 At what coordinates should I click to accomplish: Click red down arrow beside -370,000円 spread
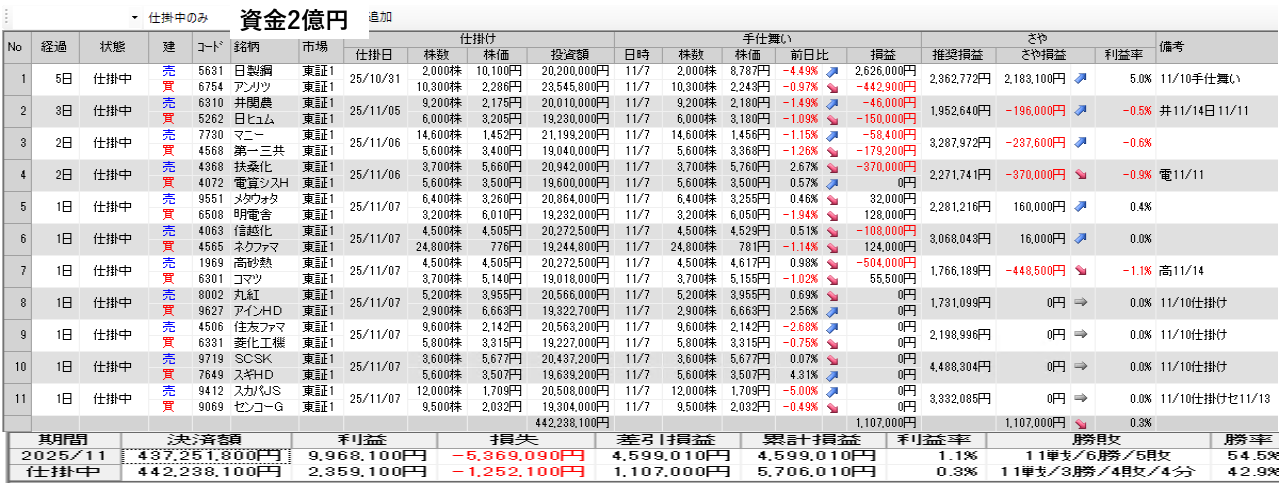pos(1080,174)
